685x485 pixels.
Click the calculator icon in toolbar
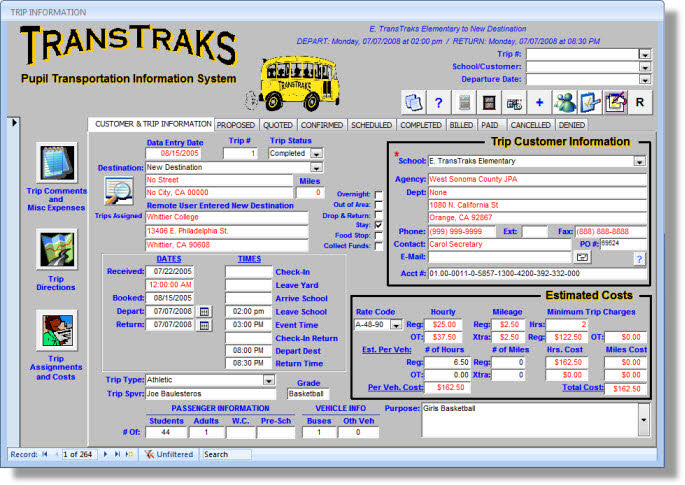(x=464, y=102)
